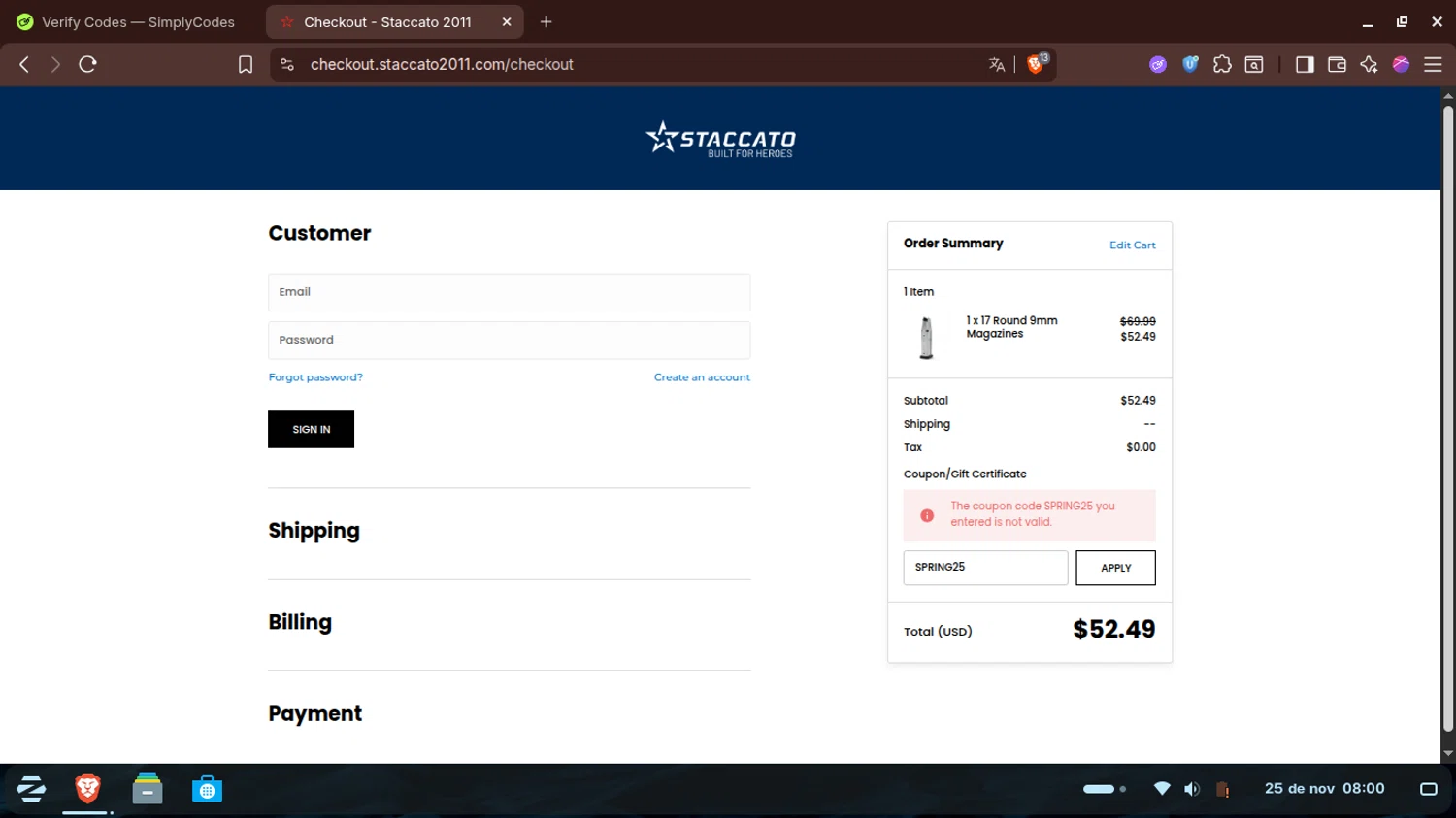The height and width of the screenshot is (818, 1456).
Task: Bookmark this page with the bookmark icon
Action: (x=246, y=64)
